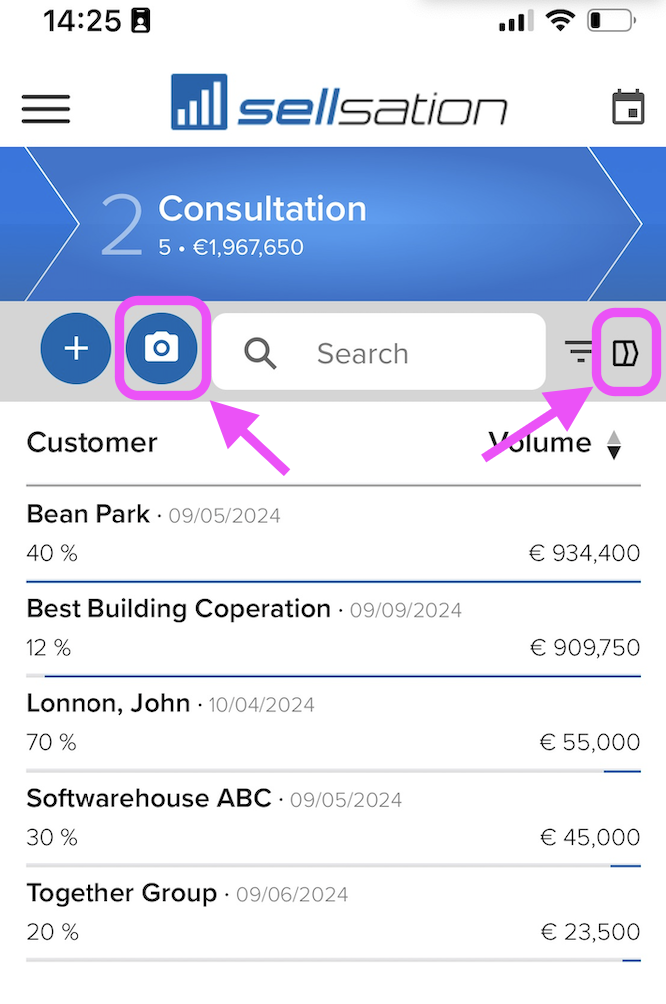
Task: Open the Bean Park deal
Action: point(333,533)
